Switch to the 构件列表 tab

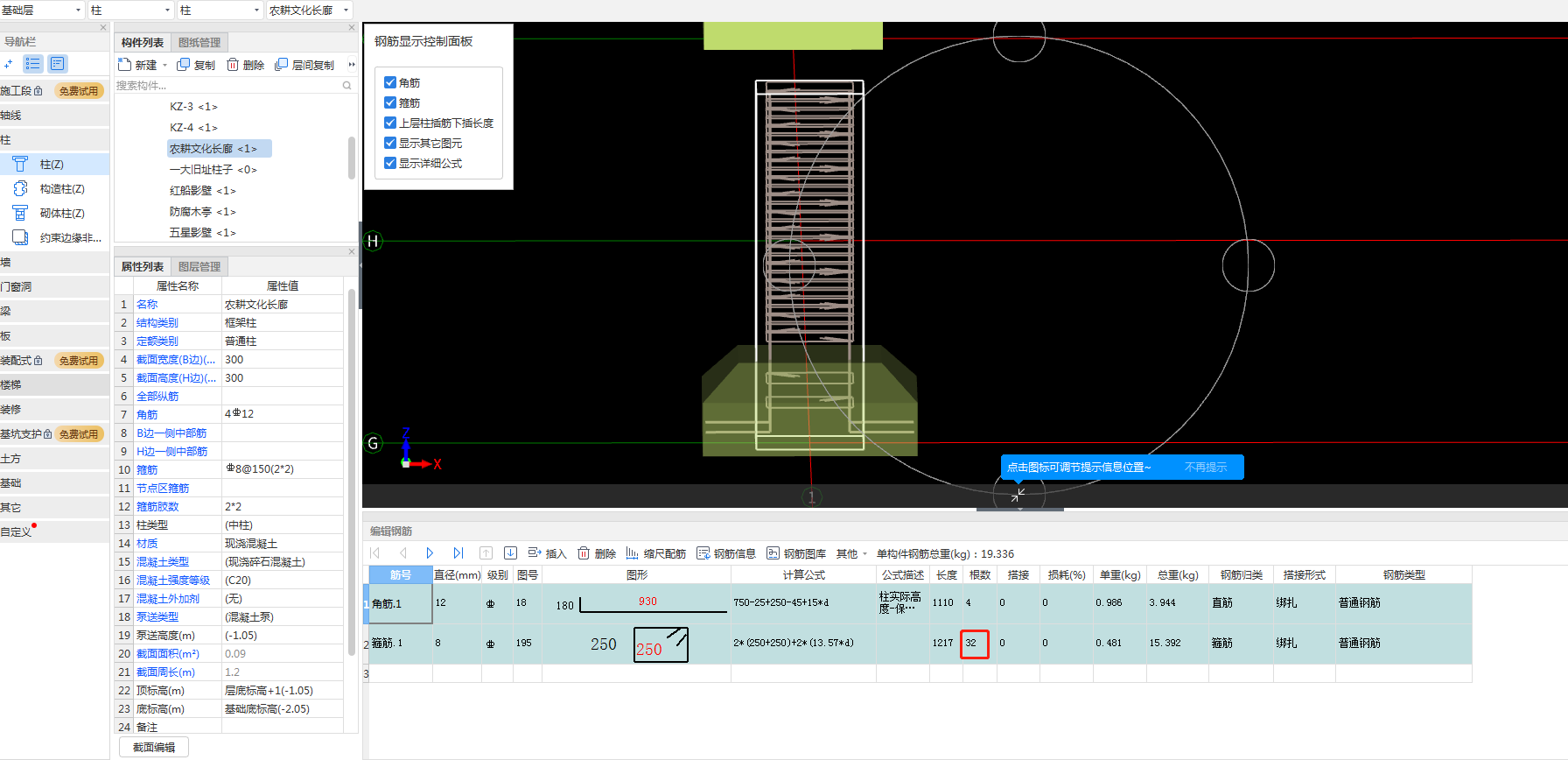coord(143,43)
